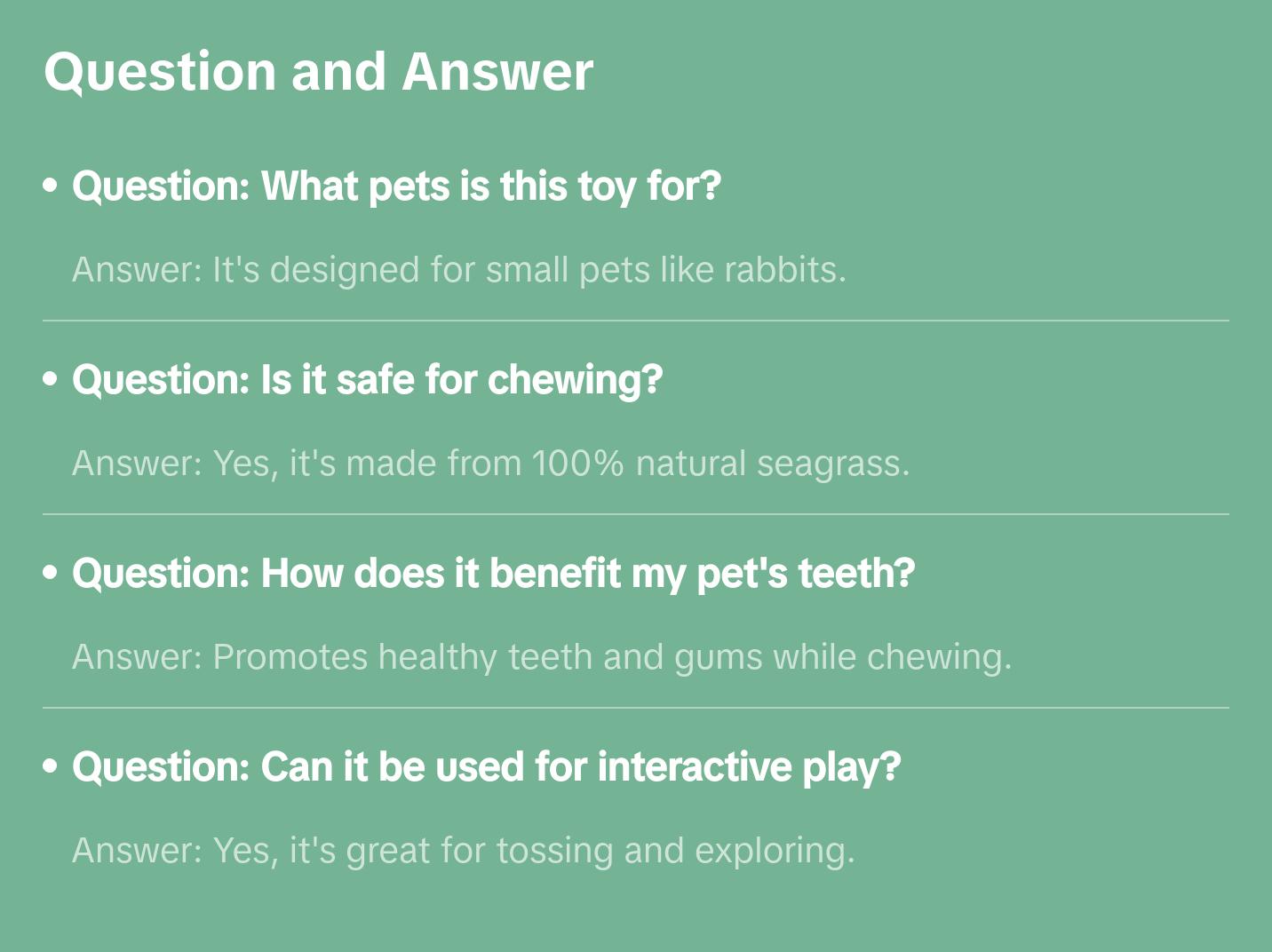Screen dimensions: 1272x952
Task: Select the answer mentioning 100% natural seagrass
Action: [x=490, y=464]
